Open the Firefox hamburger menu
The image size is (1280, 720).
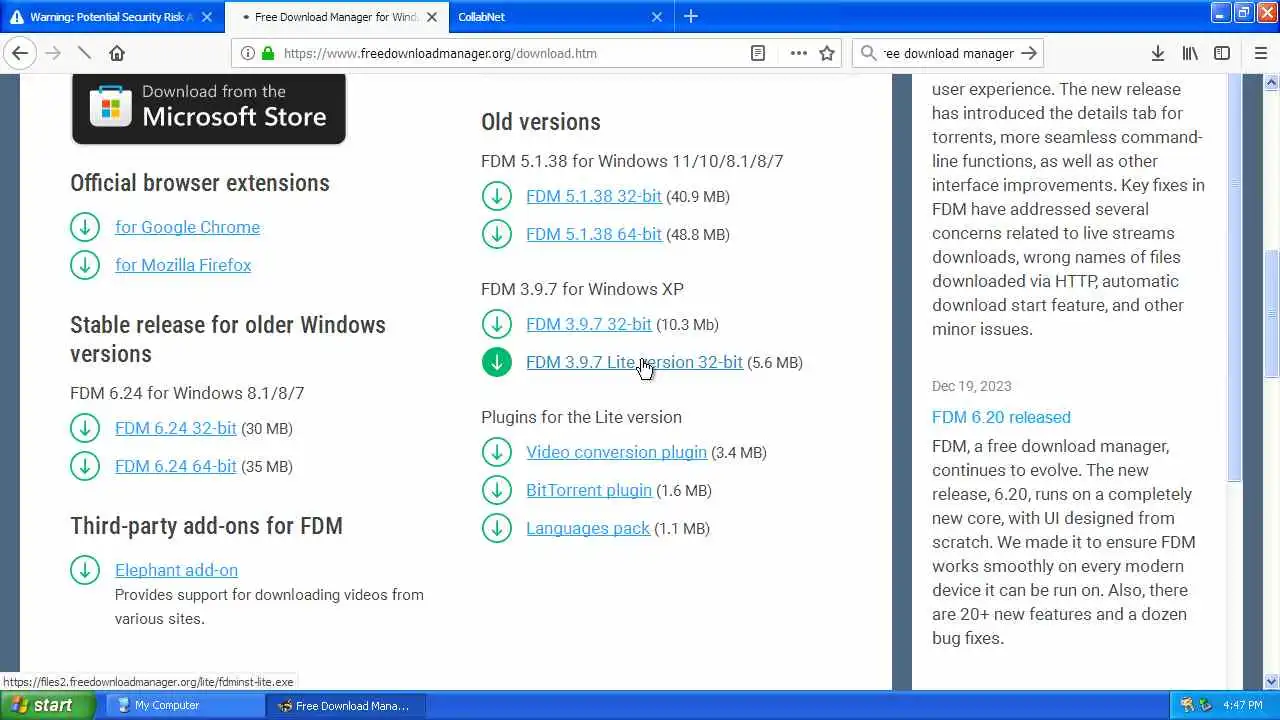click(1260, 53)
